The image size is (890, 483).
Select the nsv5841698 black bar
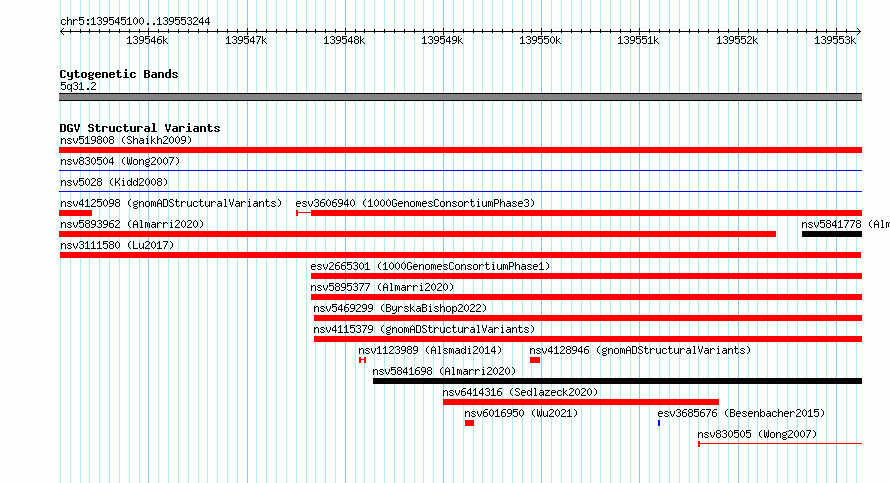618,381
